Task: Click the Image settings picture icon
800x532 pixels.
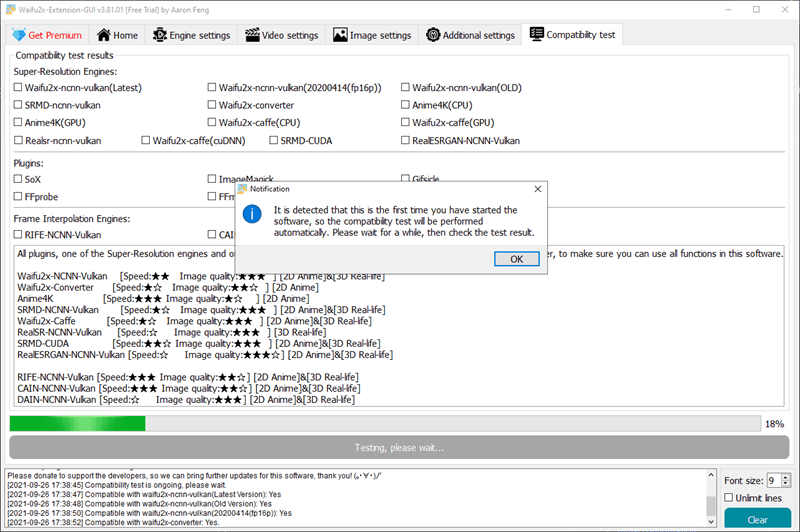Action: pos(340,35)
